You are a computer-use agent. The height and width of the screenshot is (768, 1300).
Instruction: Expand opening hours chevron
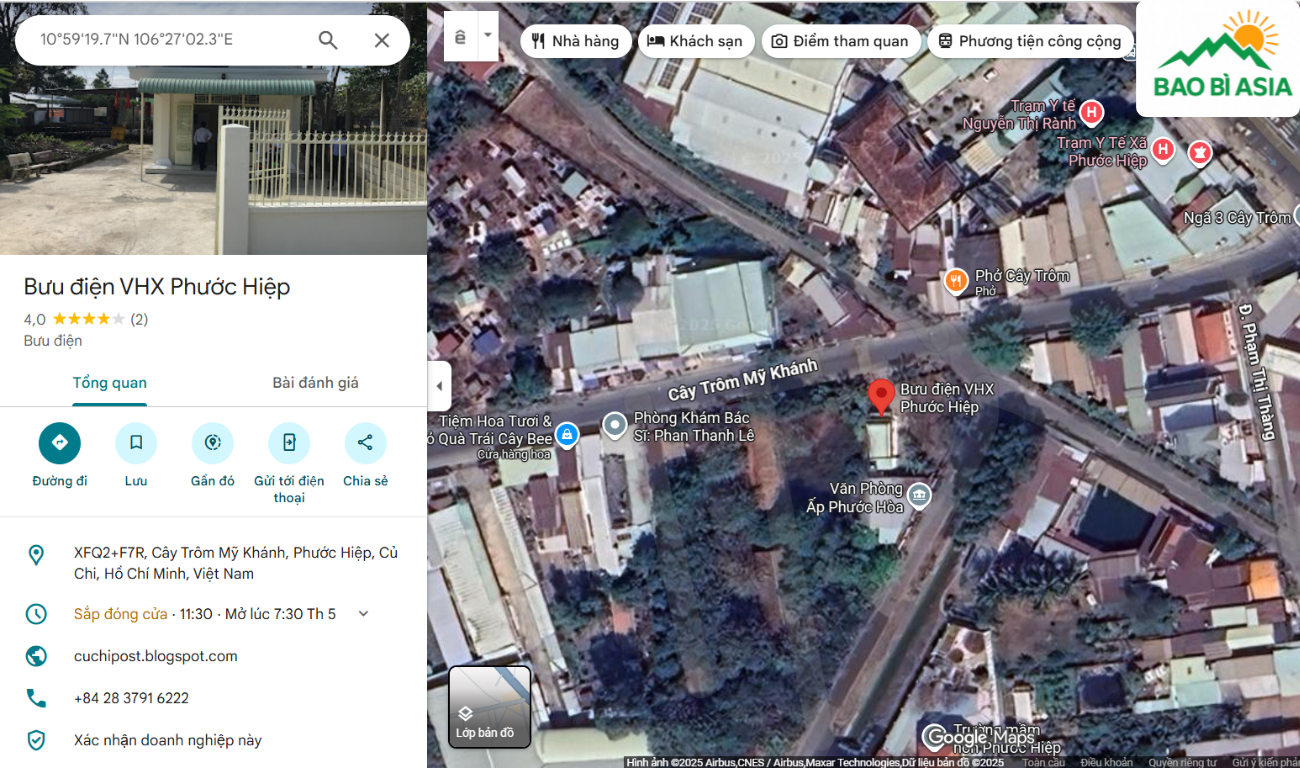tap(363, 614)
